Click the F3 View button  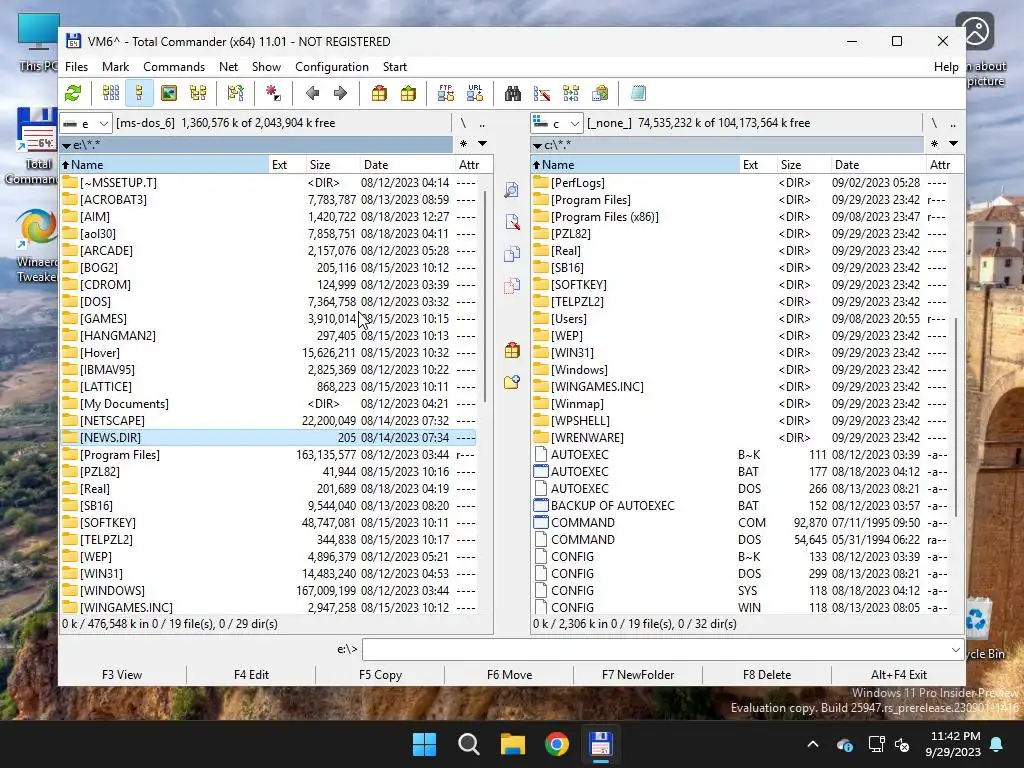pos(122,675)
